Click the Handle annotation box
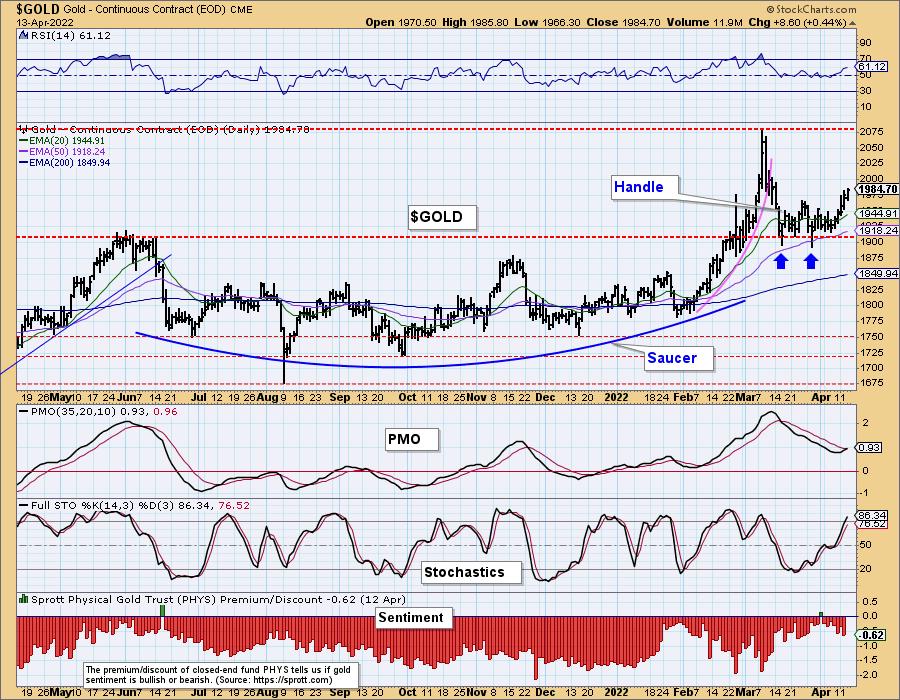This screenshot has width=900, height=700. coord(644,187)
